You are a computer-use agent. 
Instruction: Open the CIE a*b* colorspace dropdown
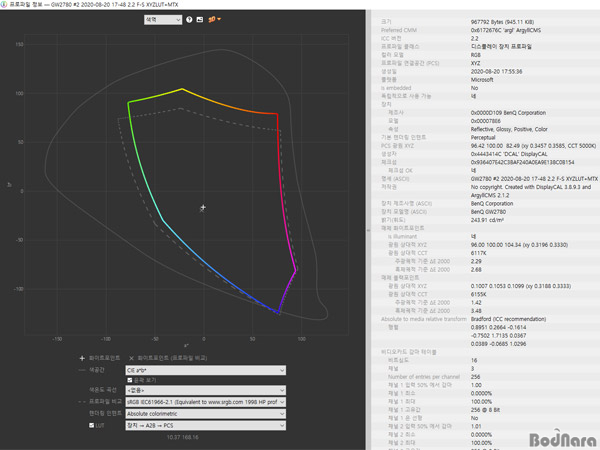(x=205, y=370)
